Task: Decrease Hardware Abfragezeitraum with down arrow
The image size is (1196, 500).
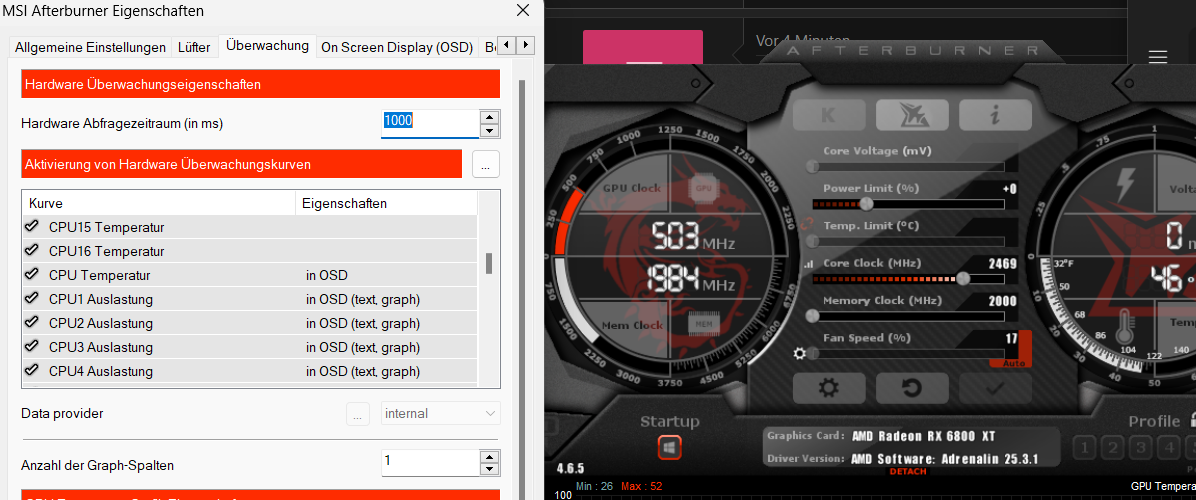Action: click(490, 130)
